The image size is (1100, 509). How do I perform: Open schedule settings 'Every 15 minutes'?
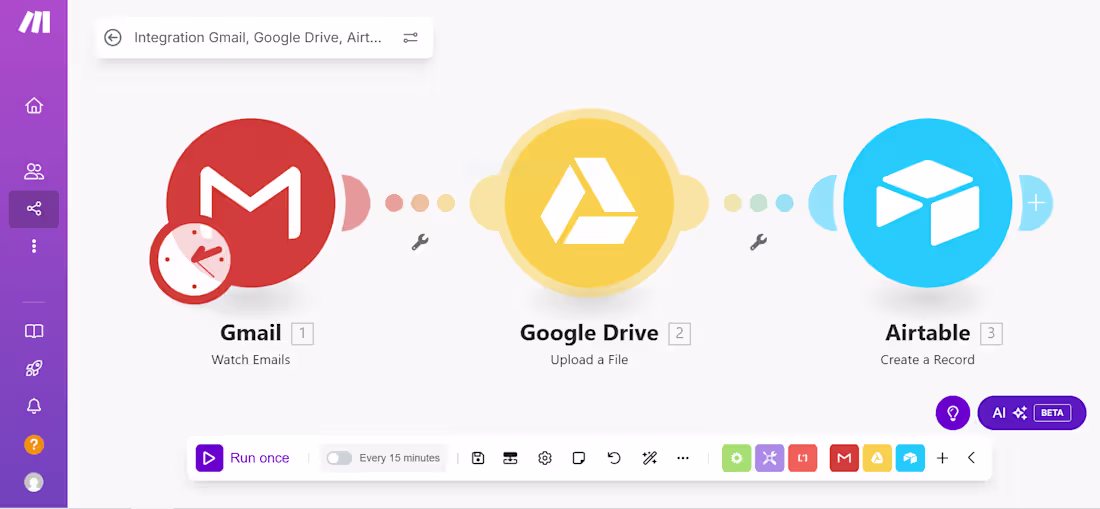[399, 458]
